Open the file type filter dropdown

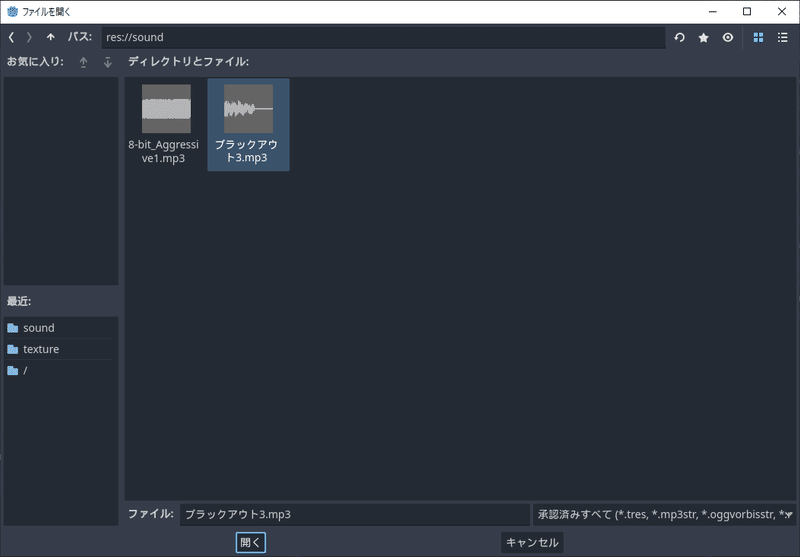[664, 514]
